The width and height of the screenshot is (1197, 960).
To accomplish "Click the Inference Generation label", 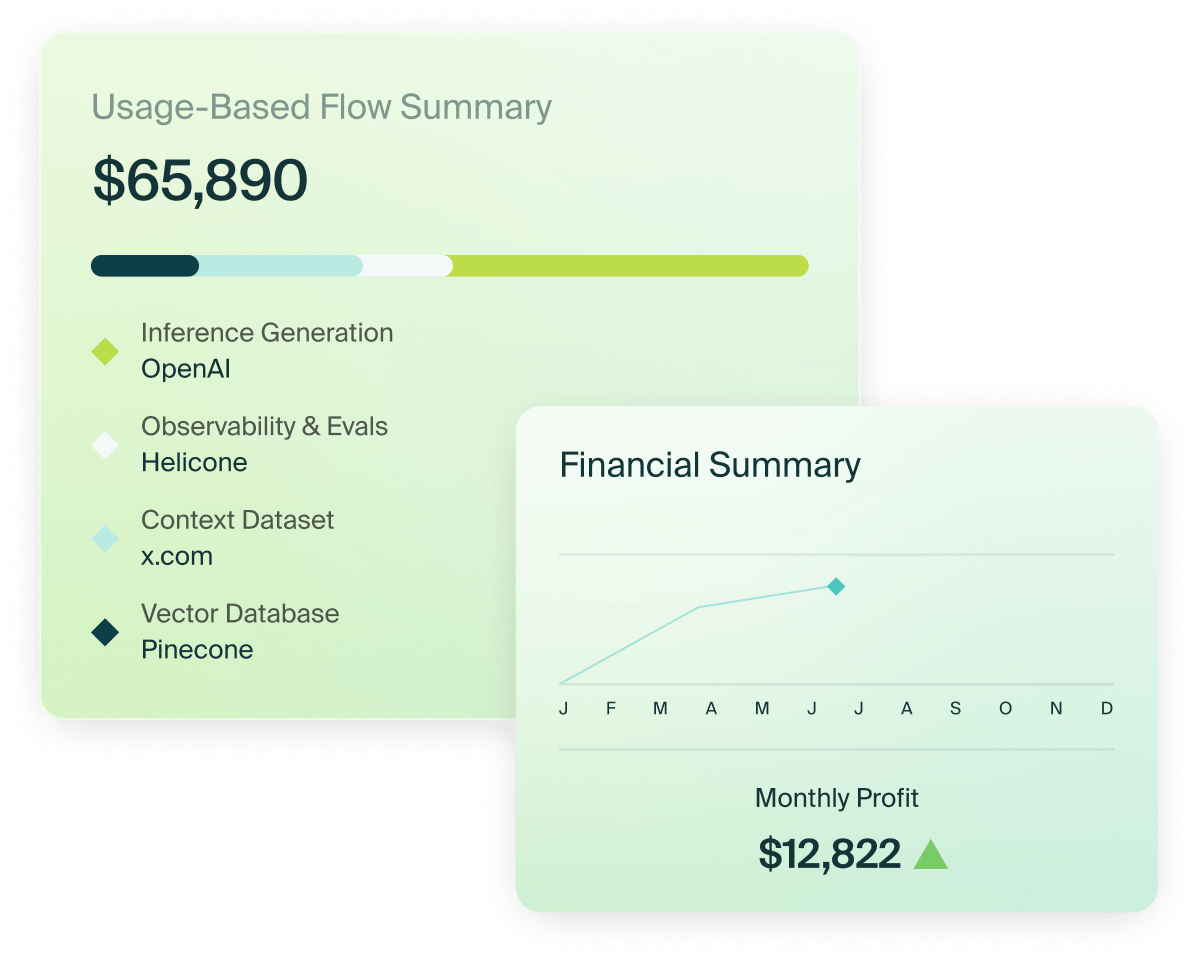I will 267,333.
